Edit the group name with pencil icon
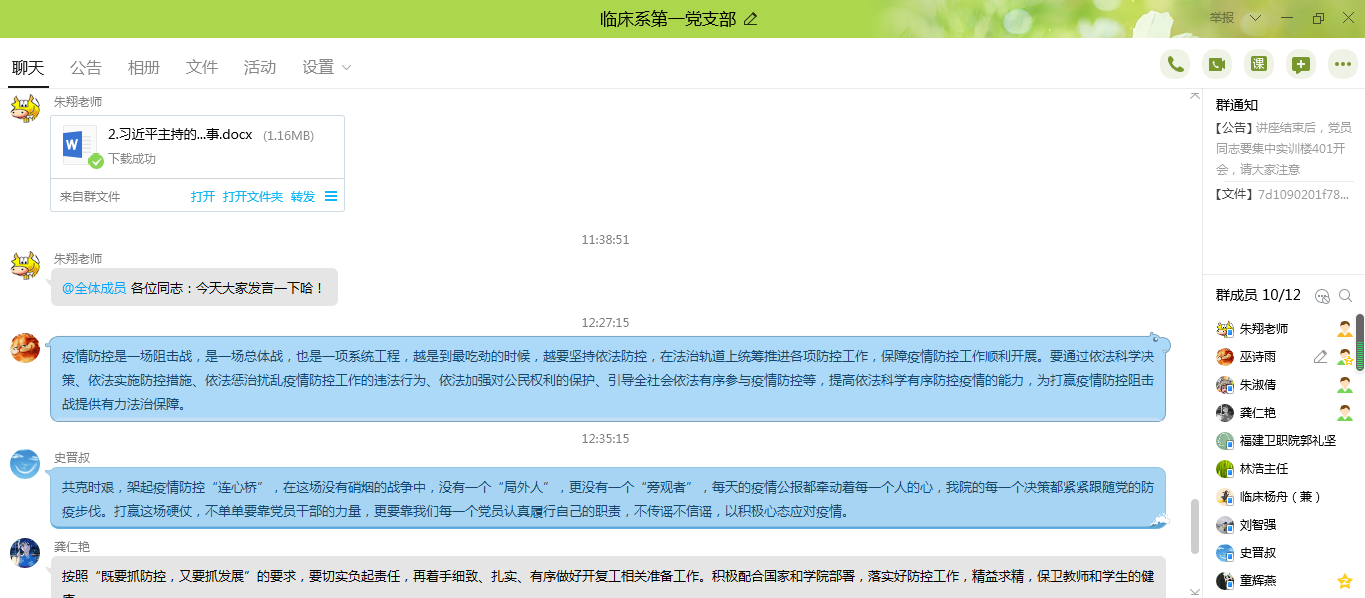 tap(751, 19)
